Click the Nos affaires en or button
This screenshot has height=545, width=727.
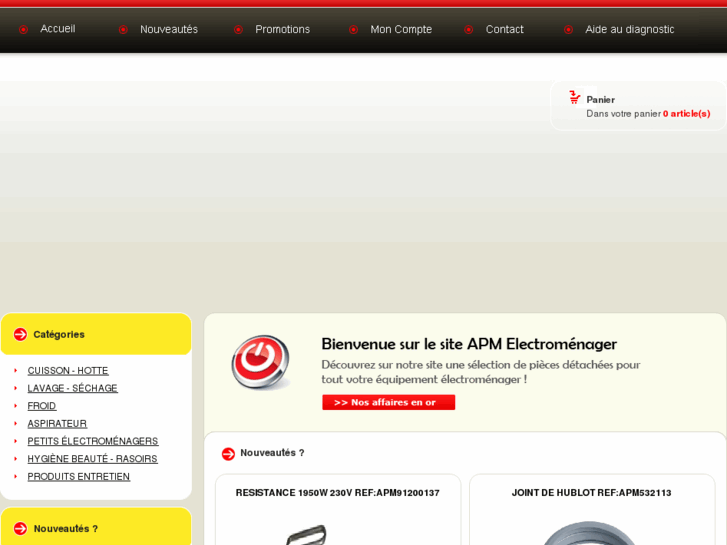tap(389, 402)
